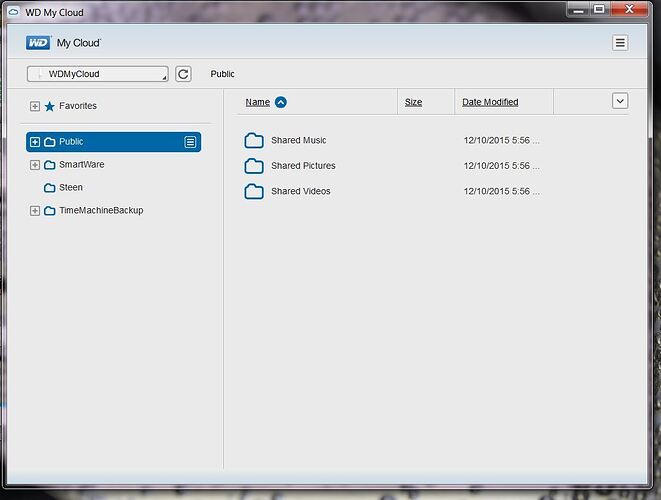The image size is (661, 500).
Task: Click the Public folder icon in sidebar
Action: click(x=50, y=142)
